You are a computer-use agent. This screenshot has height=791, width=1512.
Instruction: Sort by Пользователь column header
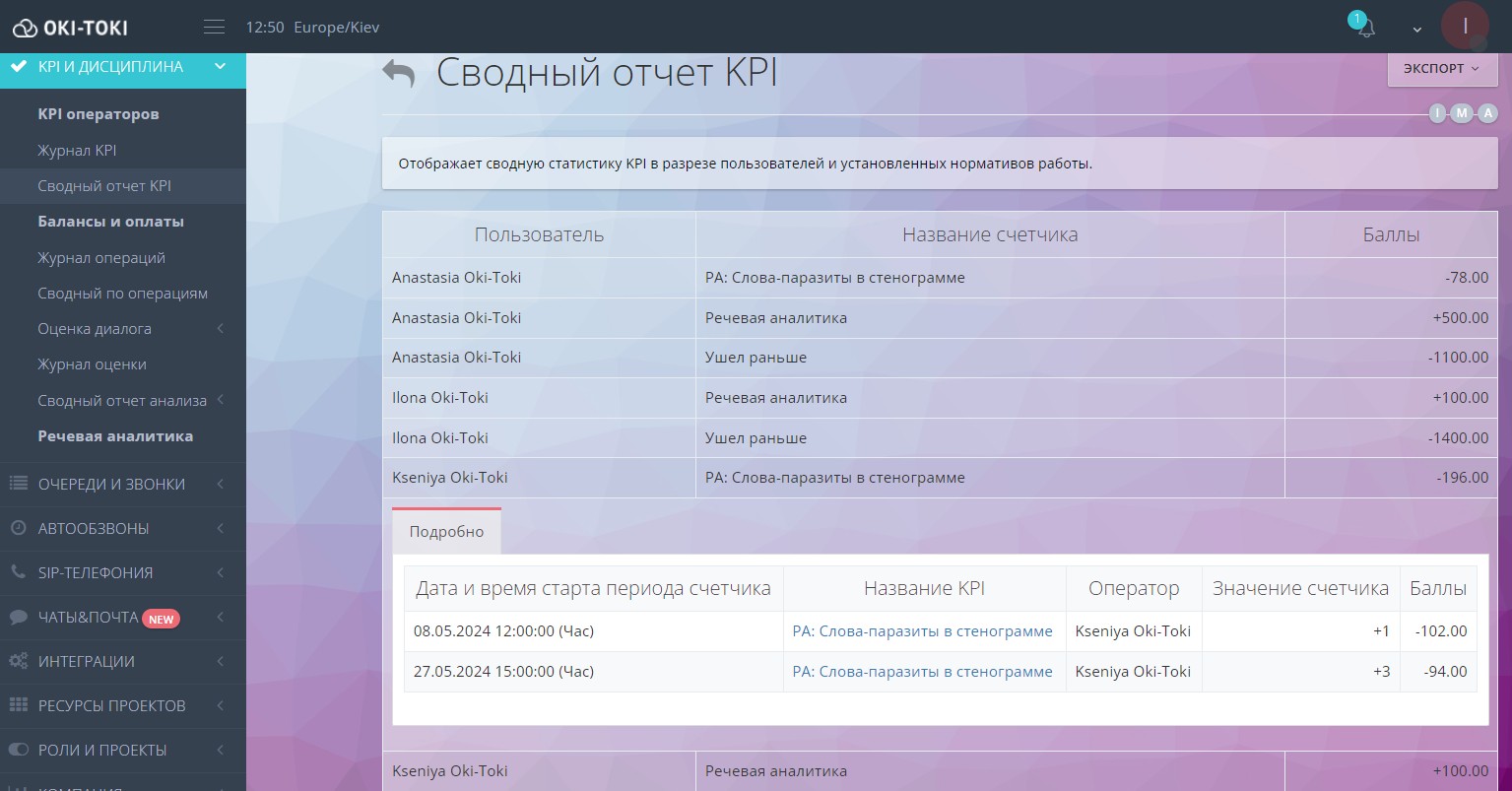539,234
